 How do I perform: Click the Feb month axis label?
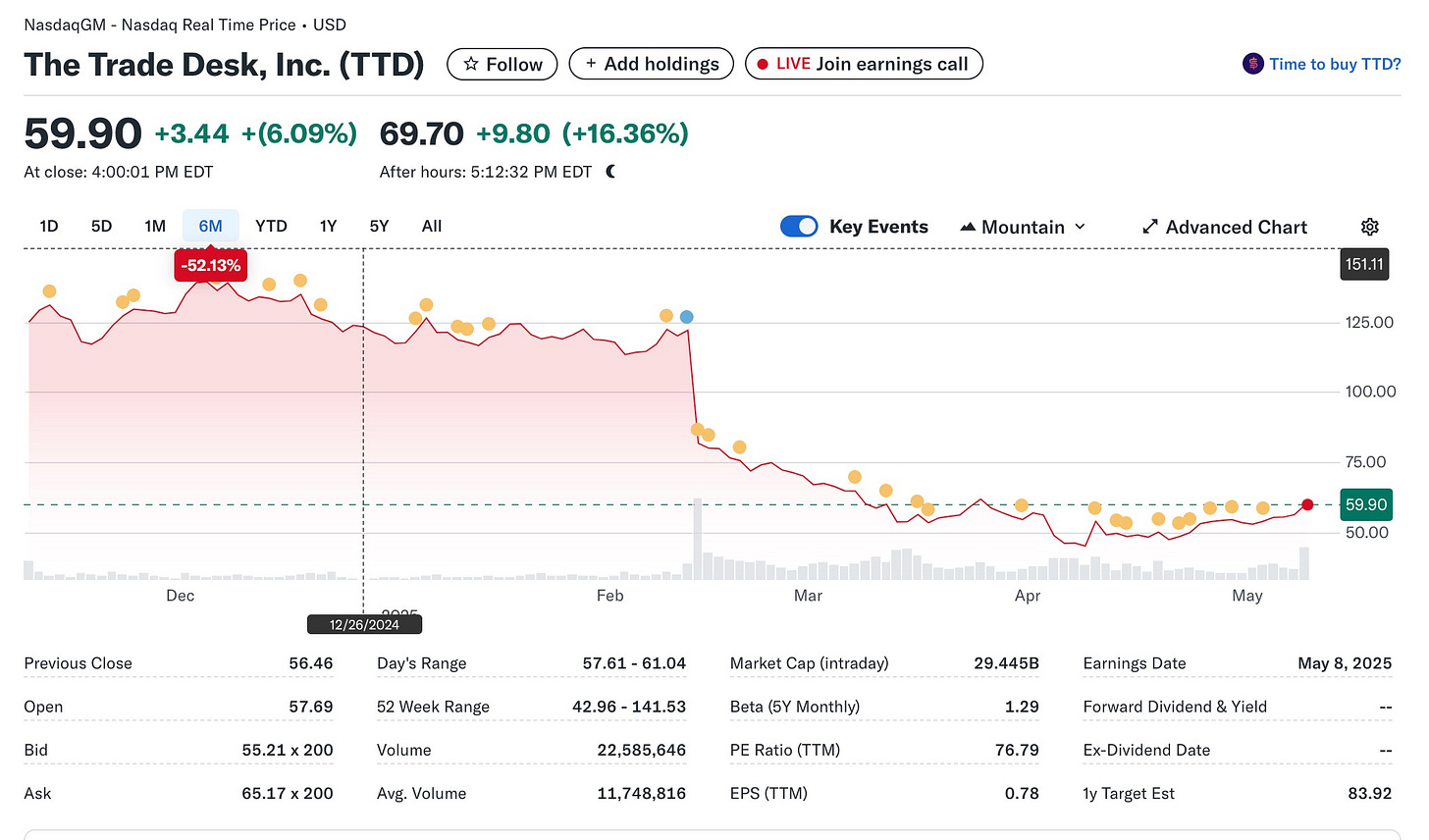click(x=609, y=596)
